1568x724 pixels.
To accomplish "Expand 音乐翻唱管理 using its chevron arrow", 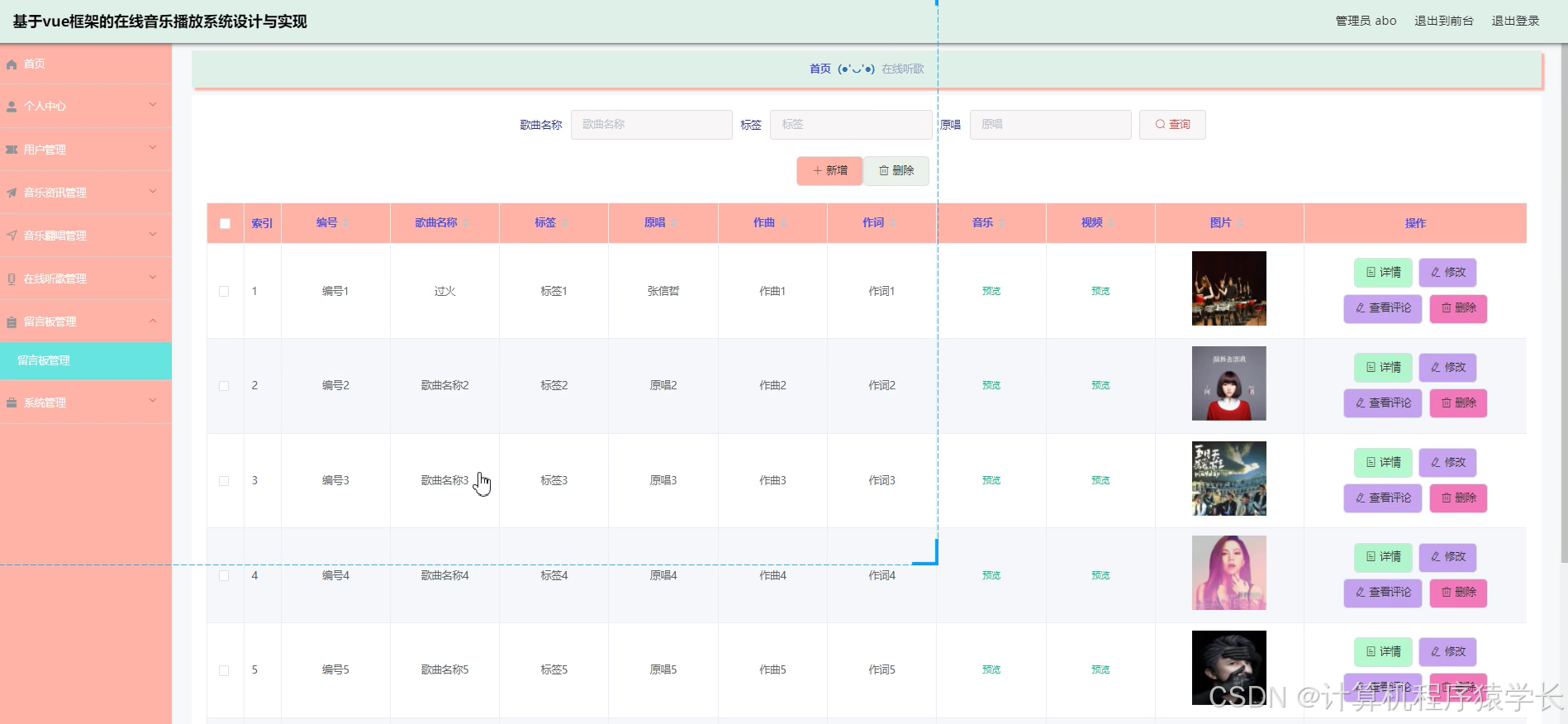I will pos(153,234).
